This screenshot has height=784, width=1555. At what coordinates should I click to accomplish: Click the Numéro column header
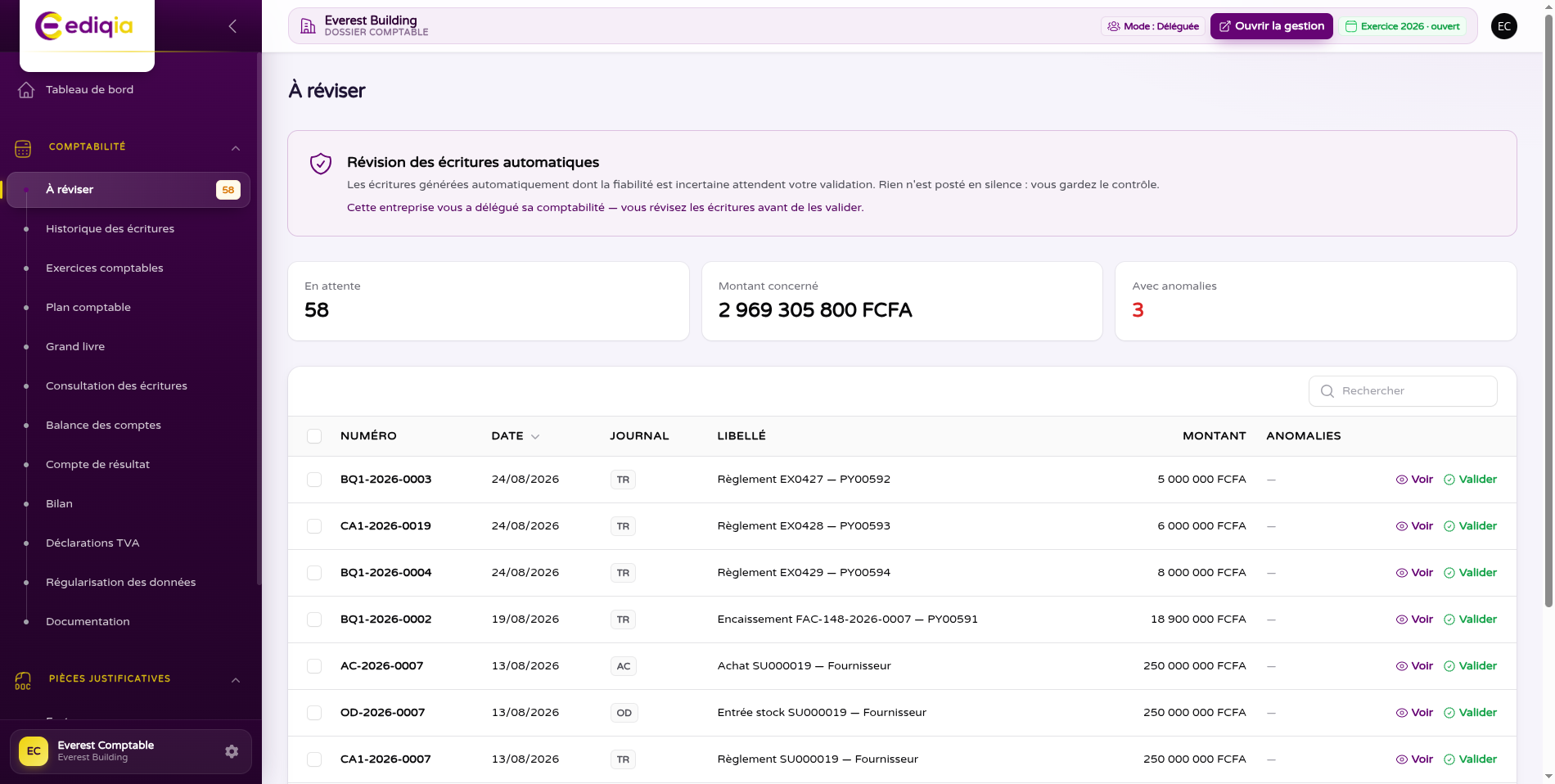(368, 436)
